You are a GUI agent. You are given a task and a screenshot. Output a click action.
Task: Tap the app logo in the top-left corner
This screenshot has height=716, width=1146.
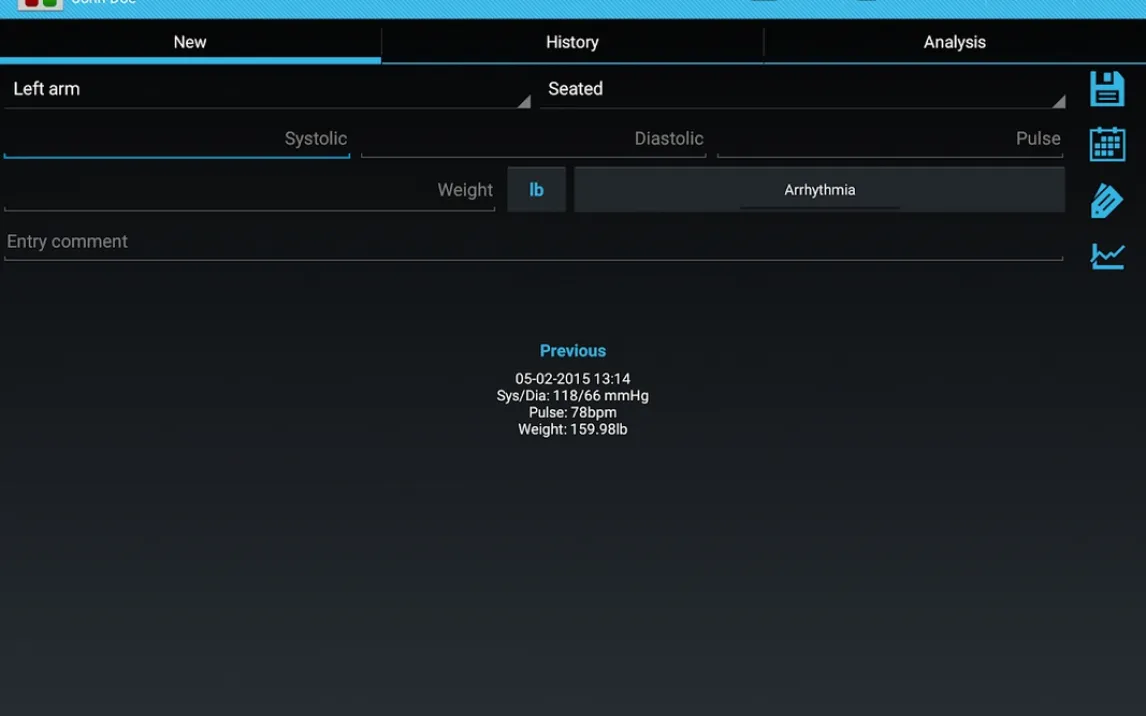pos(40,4)
